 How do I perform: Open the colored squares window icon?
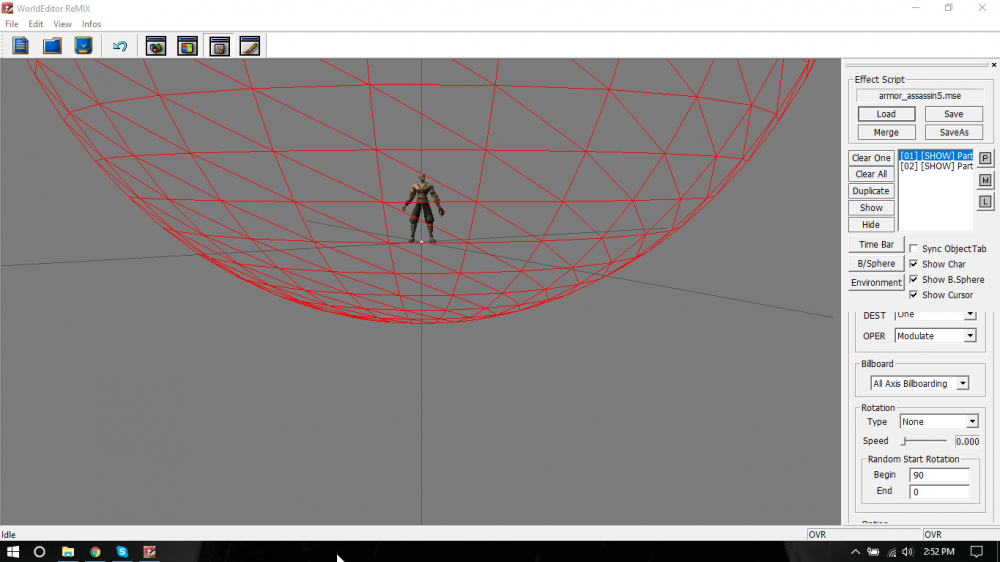pyautogui.click(x=187, y=46)
